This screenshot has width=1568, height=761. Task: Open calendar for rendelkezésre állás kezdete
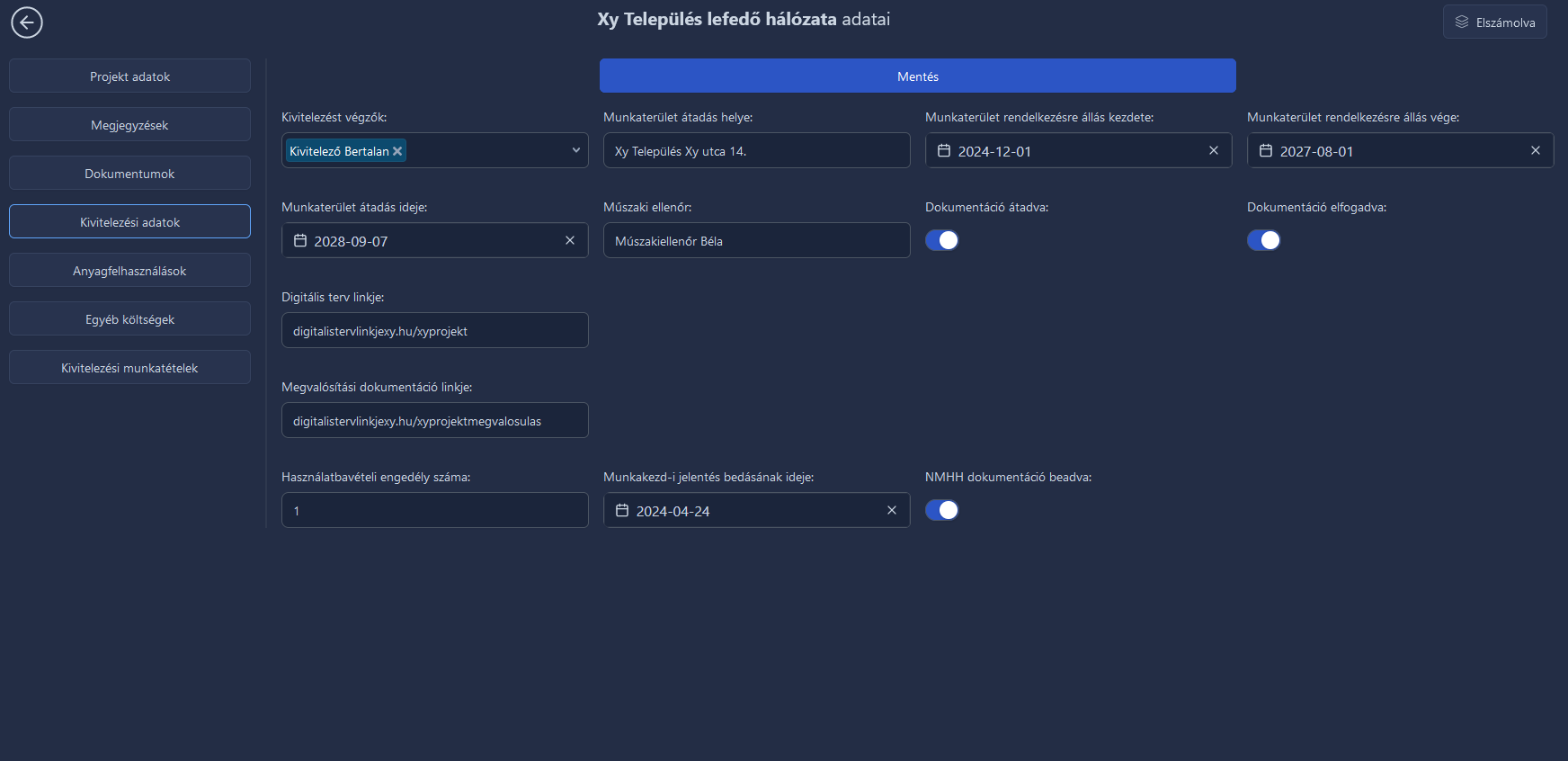point(944,151)
